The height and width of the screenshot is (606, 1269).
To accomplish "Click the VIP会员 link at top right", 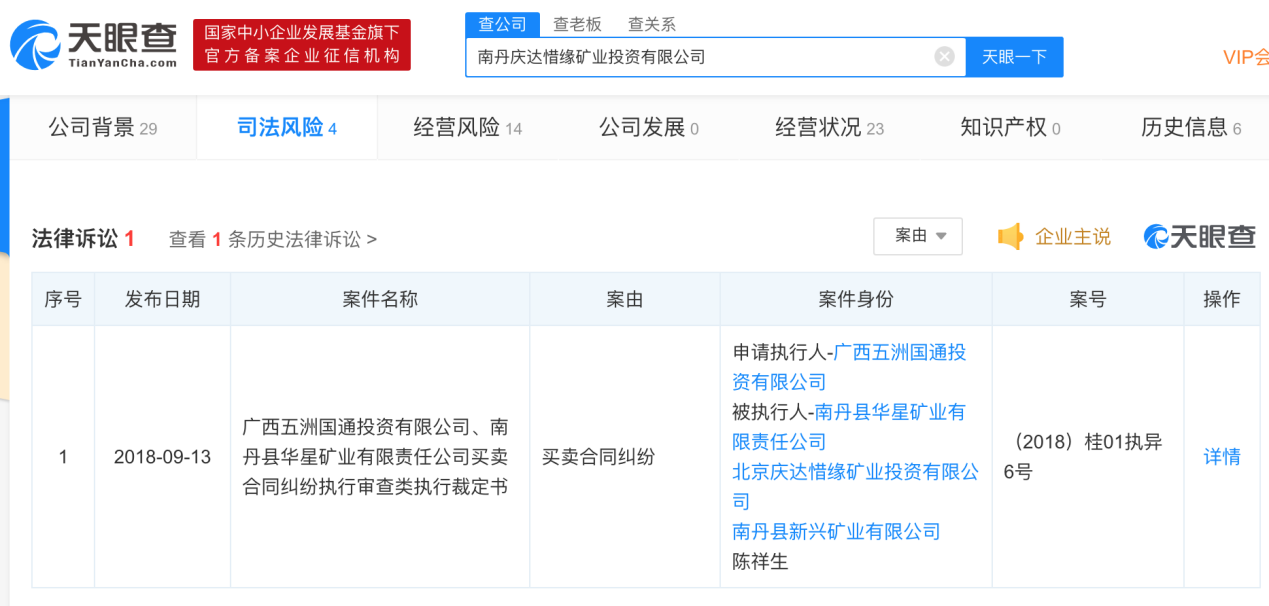I will pyautogui.click(x=1246, y=57).
